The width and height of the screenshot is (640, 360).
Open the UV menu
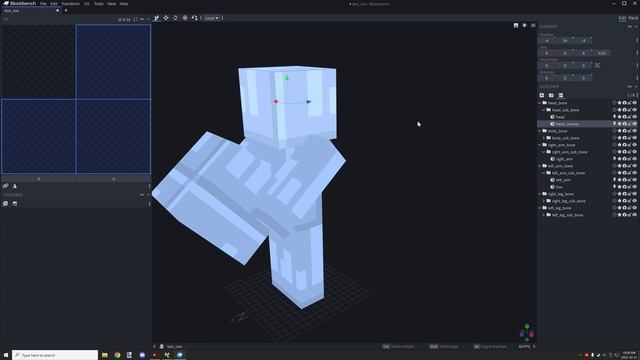pos(87,4)
